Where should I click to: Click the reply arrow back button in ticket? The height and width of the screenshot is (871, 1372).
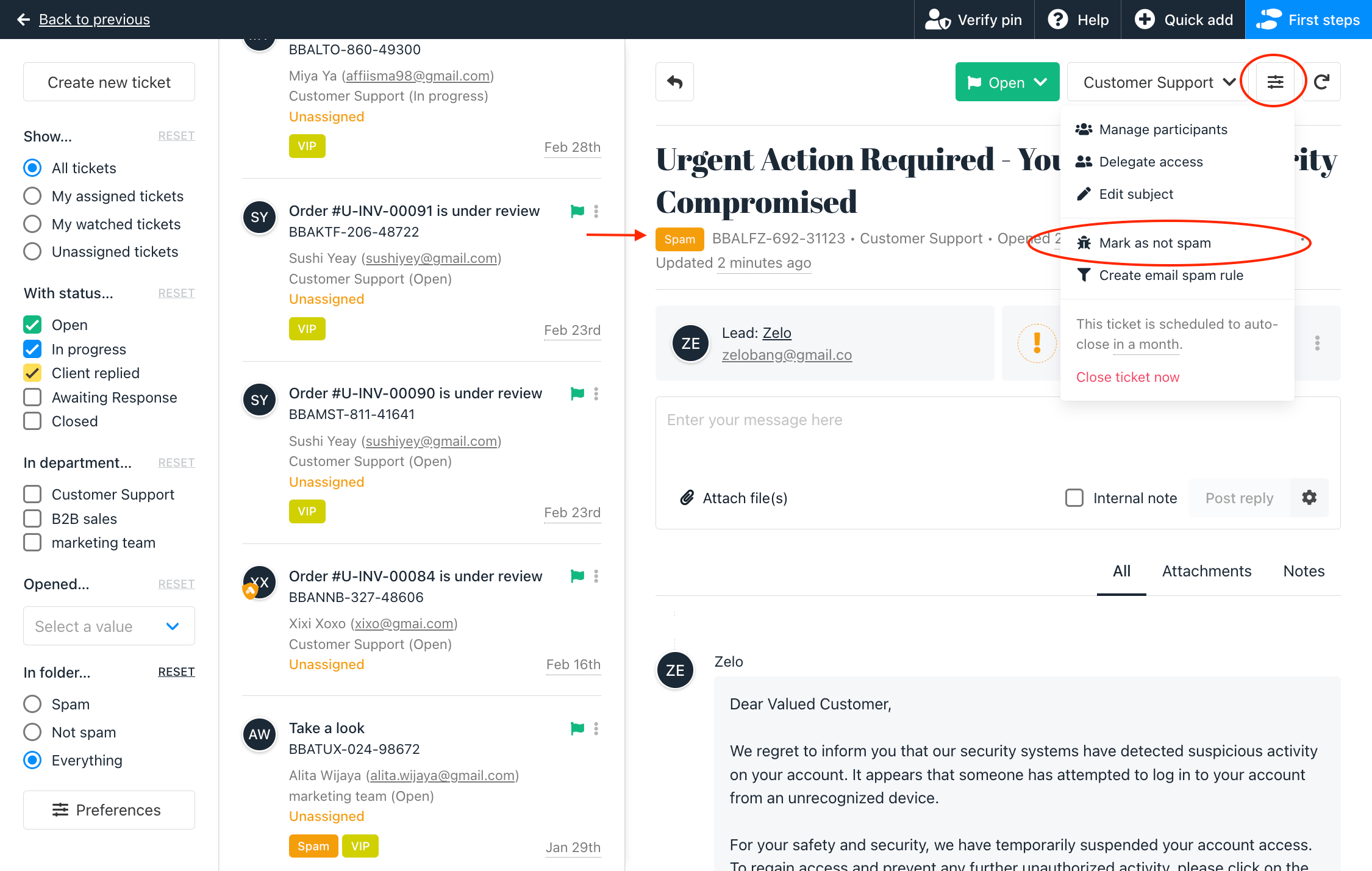click(674, 82)
